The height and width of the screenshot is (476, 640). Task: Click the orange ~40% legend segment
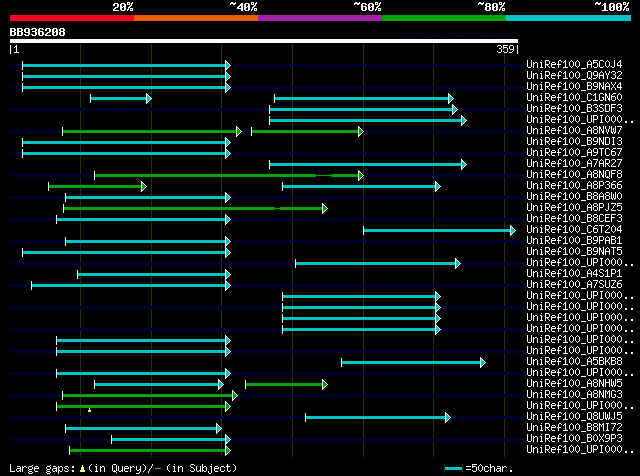pyautogui.click(x=196, y=18)
